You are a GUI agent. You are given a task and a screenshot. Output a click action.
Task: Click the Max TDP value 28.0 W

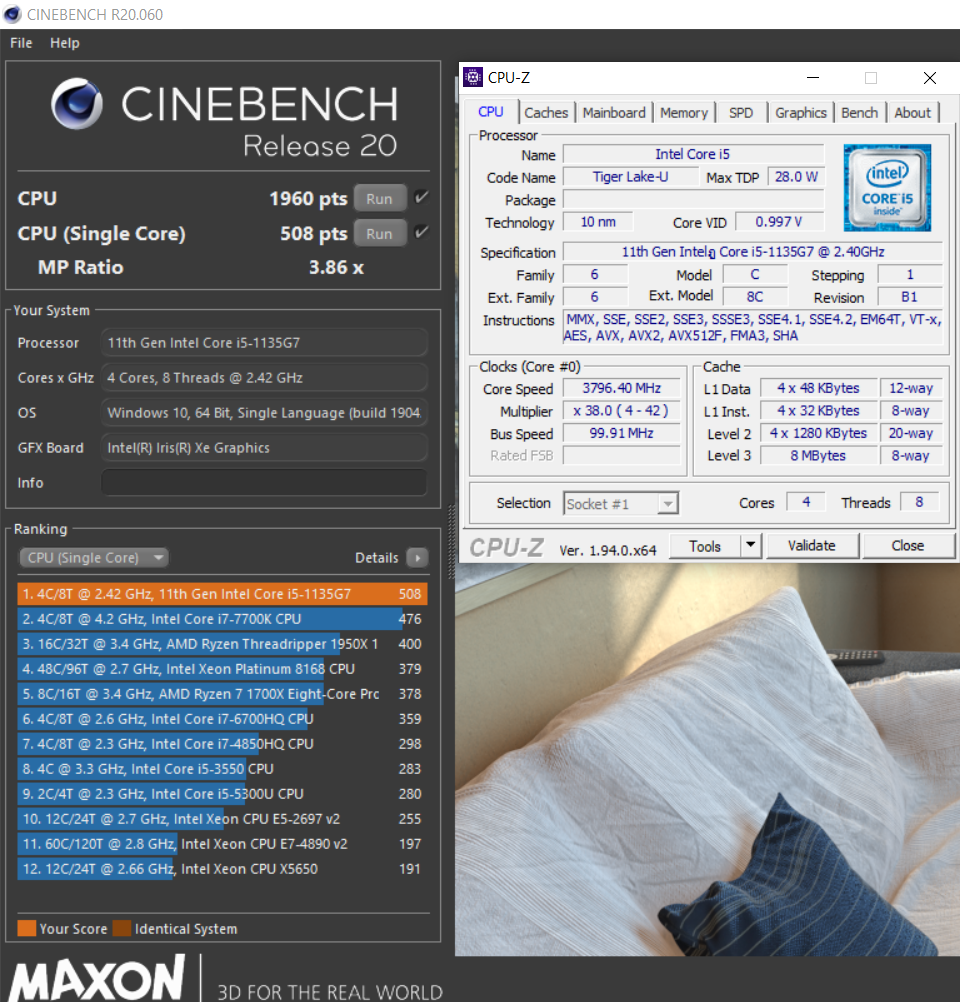(796, 177)
